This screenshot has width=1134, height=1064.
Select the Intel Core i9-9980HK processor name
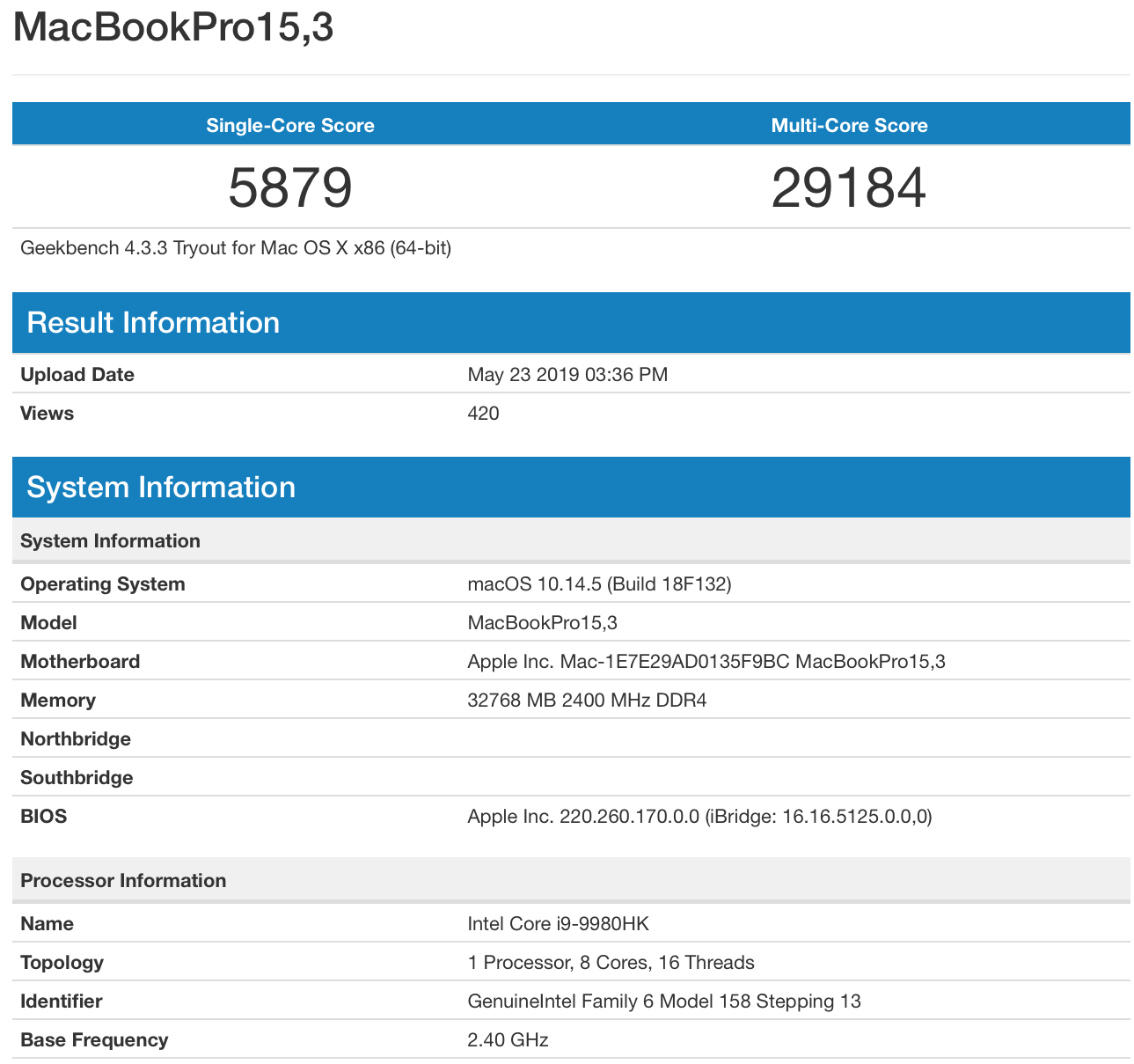[558, 924]
